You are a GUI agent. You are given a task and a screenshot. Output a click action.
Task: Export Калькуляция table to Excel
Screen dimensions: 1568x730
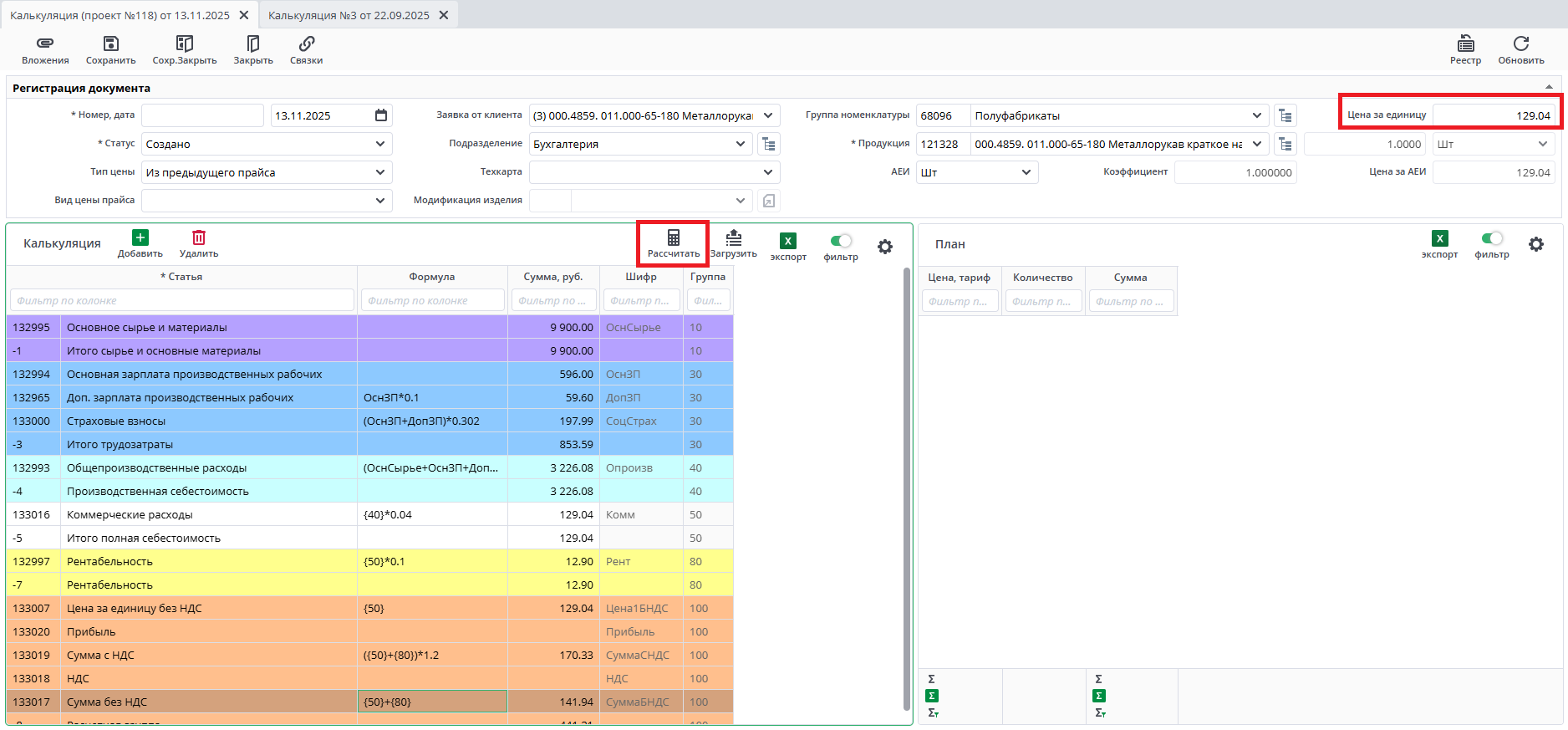pos(787,242)
